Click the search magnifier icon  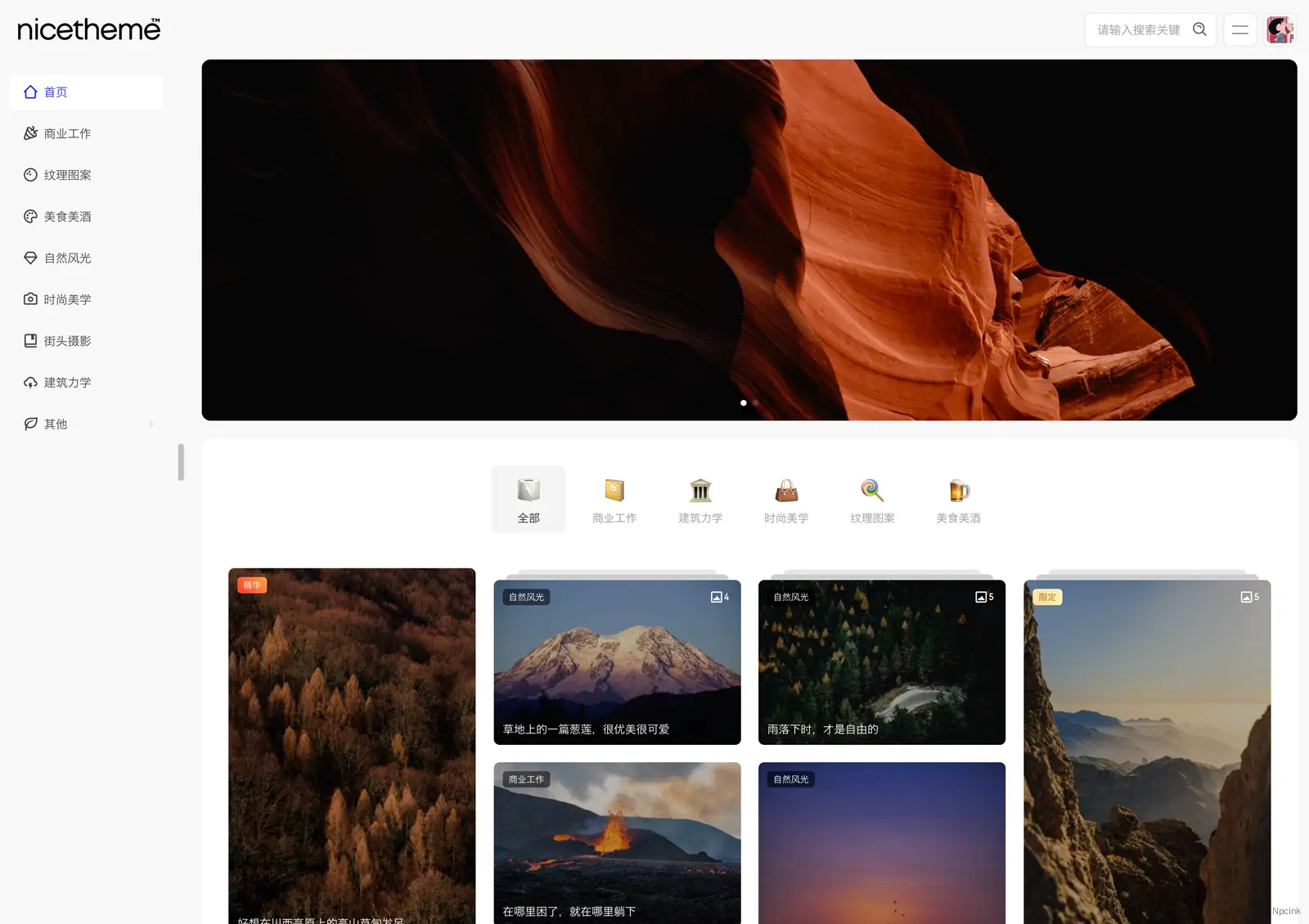(x=1199, y=29)
